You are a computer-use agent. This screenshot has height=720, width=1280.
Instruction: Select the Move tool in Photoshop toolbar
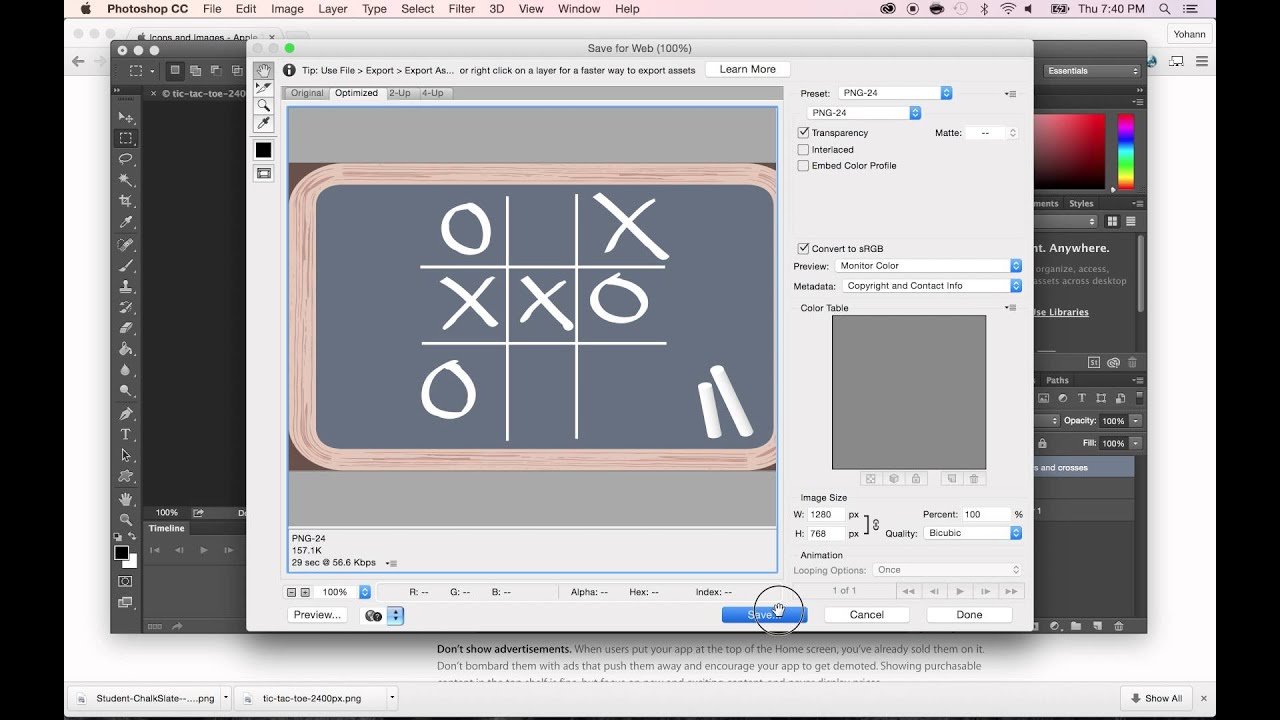126,117
